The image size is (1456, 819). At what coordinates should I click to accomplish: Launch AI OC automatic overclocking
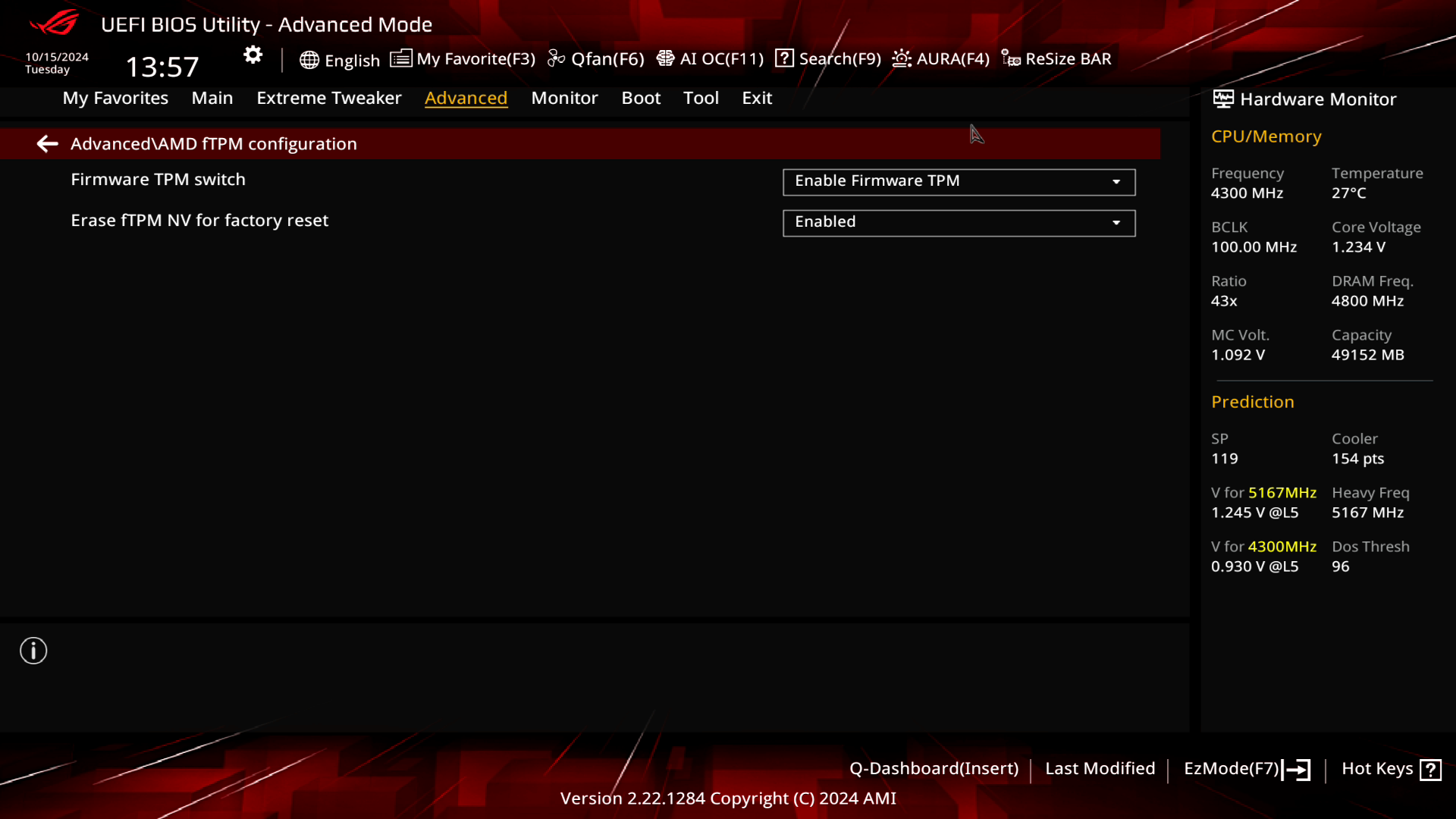(x=711, y=58)
